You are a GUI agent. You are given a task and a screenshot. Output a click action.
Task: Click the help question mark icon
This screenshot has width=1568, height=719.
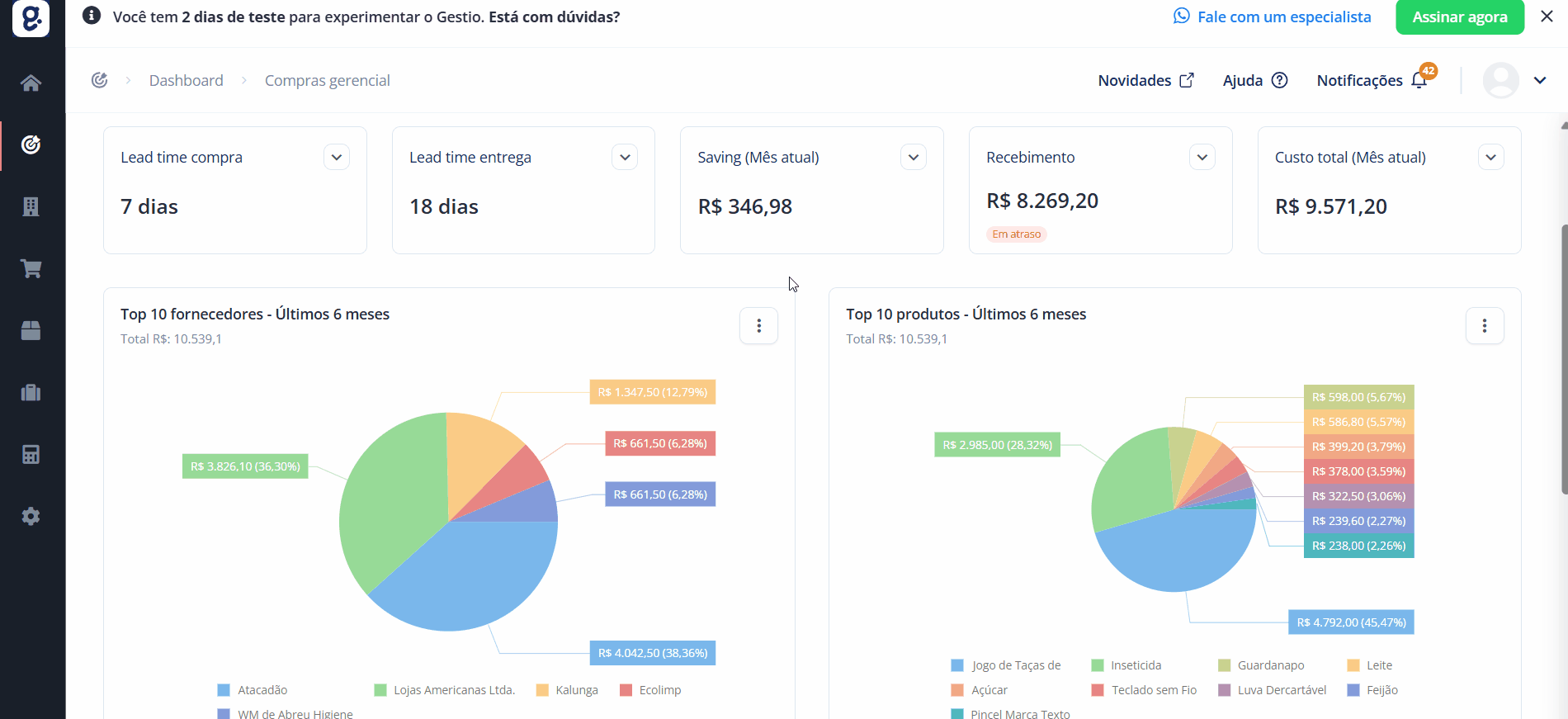(1279, 80)
